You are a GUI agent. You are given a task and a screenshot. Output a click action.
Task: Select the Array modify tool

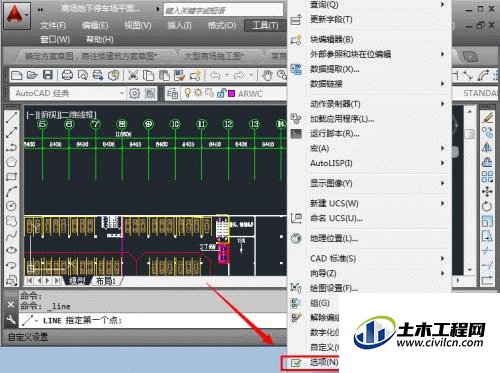coord(487,176)
